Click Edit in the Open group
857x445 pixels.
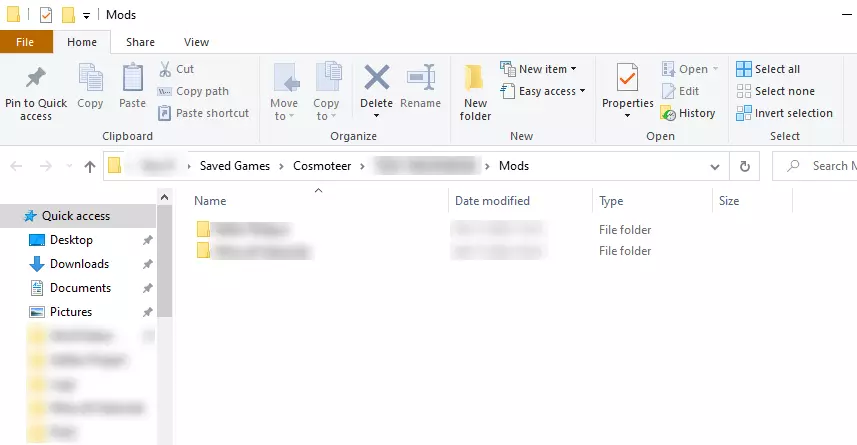pos(680,91)
